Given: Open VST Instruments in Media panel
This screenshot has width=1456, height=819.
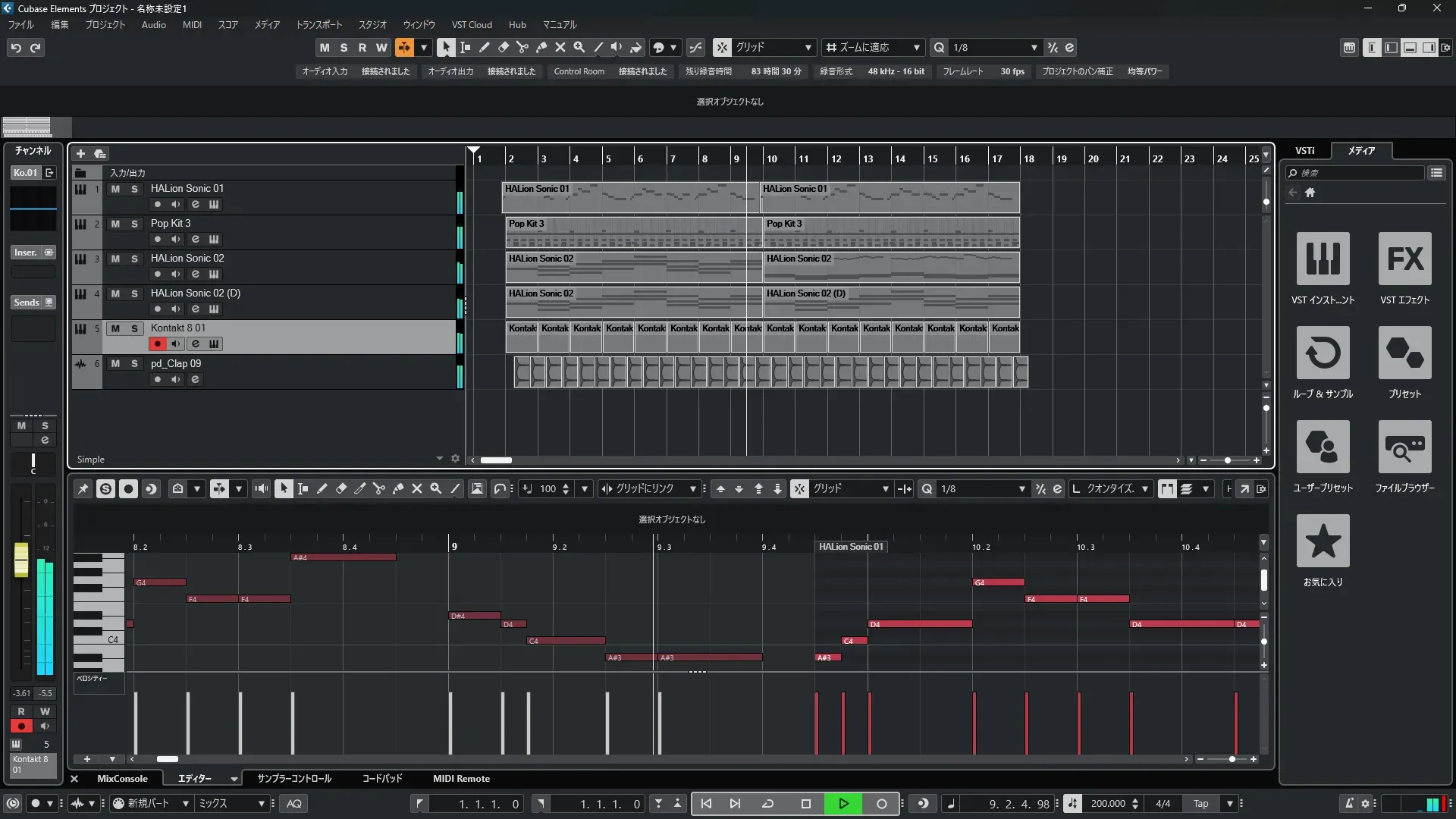Looking at the screenshot, I should pyautogui.click(x=1323, y=259).
